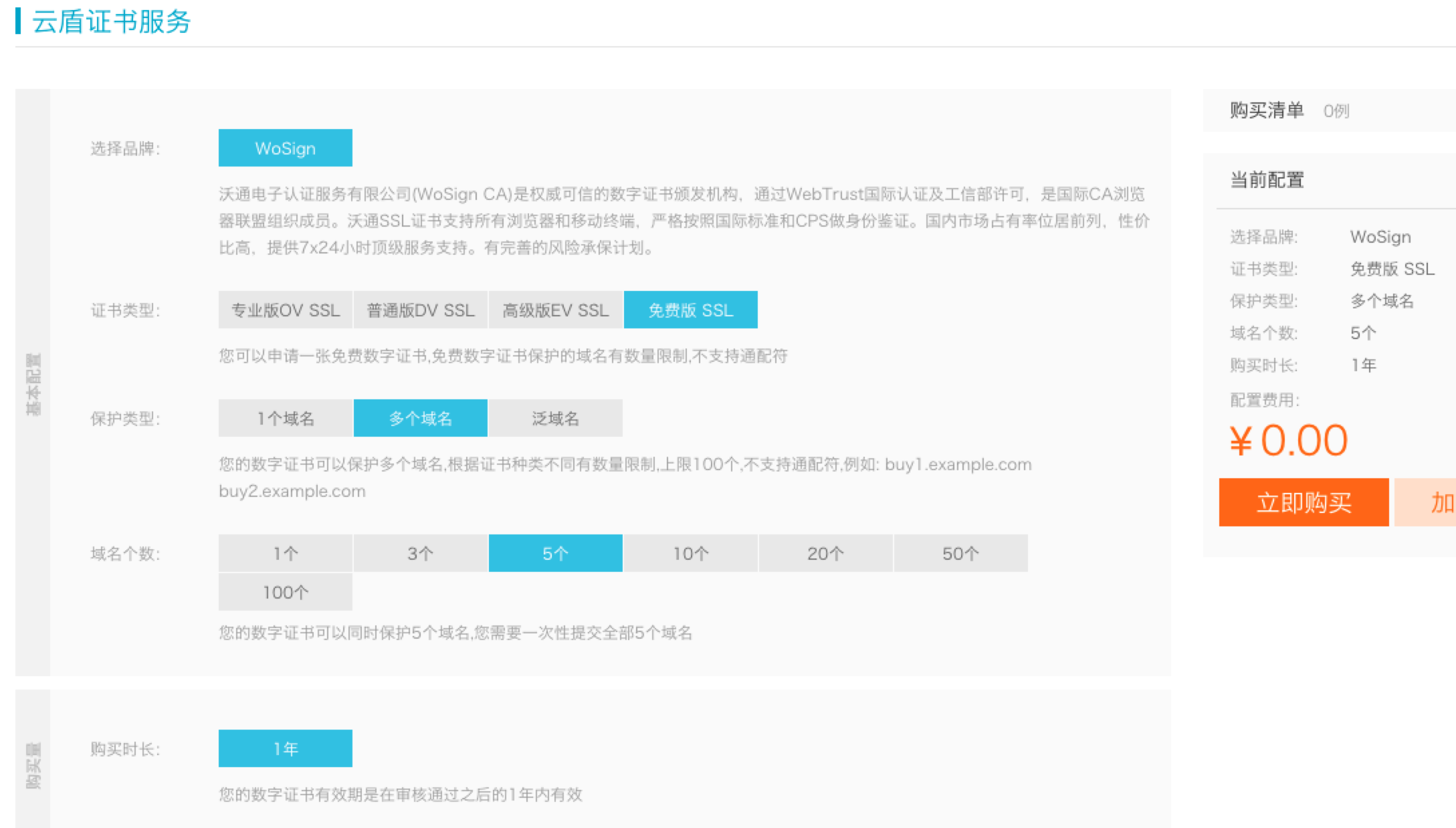This screenshot has height=828, width=1456.
Task: Click the 云盾证书服务 page title
Action: pos(112,21)
